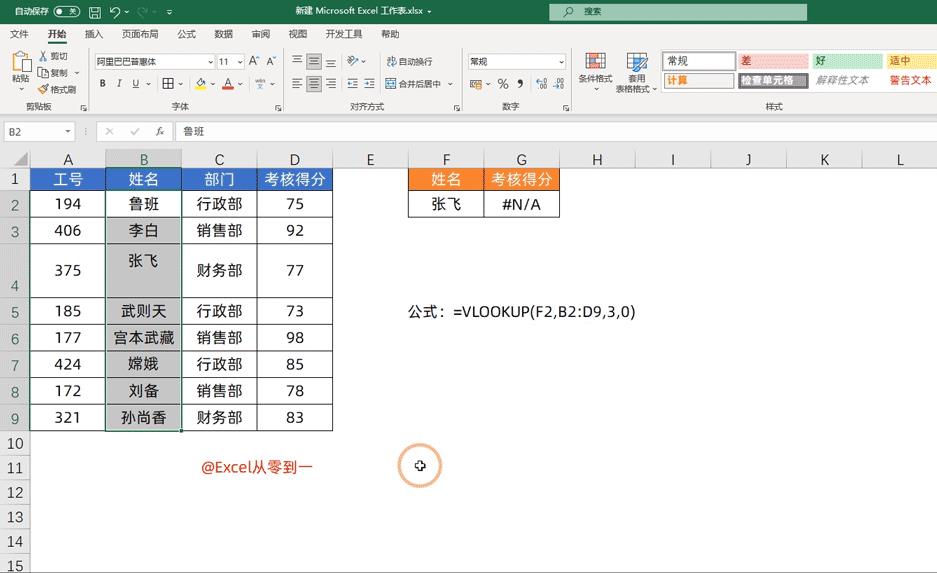Toggle Merge & Center (合并后居中)

point(414,84)
